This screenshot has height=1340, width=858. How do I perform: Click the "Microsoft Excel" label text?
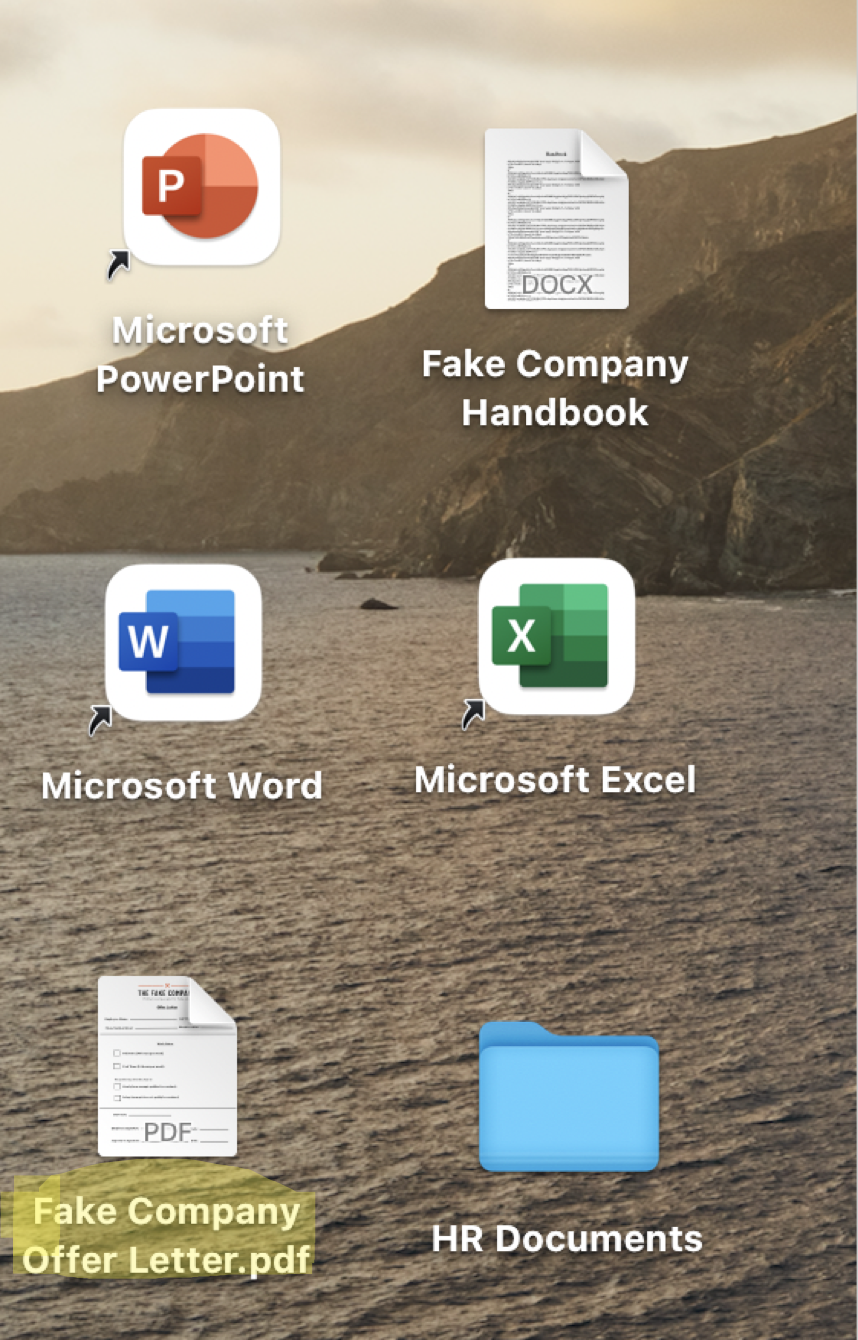(x=555, y=779)
